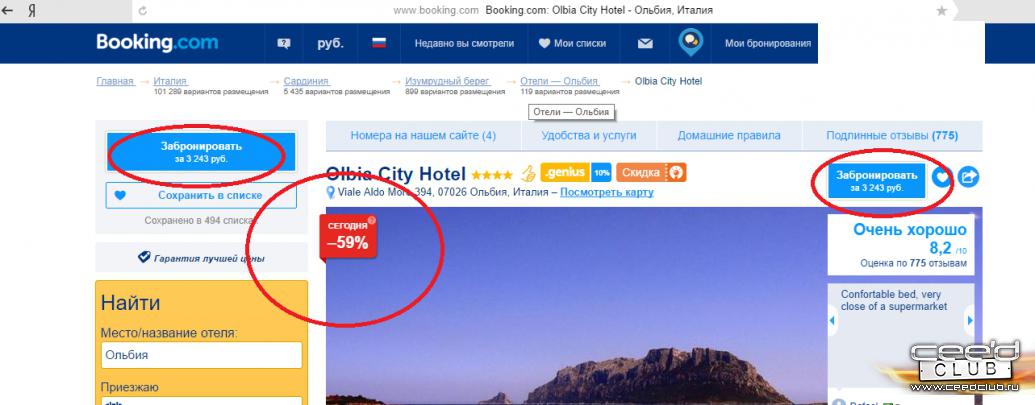The height and width of the screenshot is (405, 1035).
Task: Open the руб. currency selector
Action: [330, 44]
